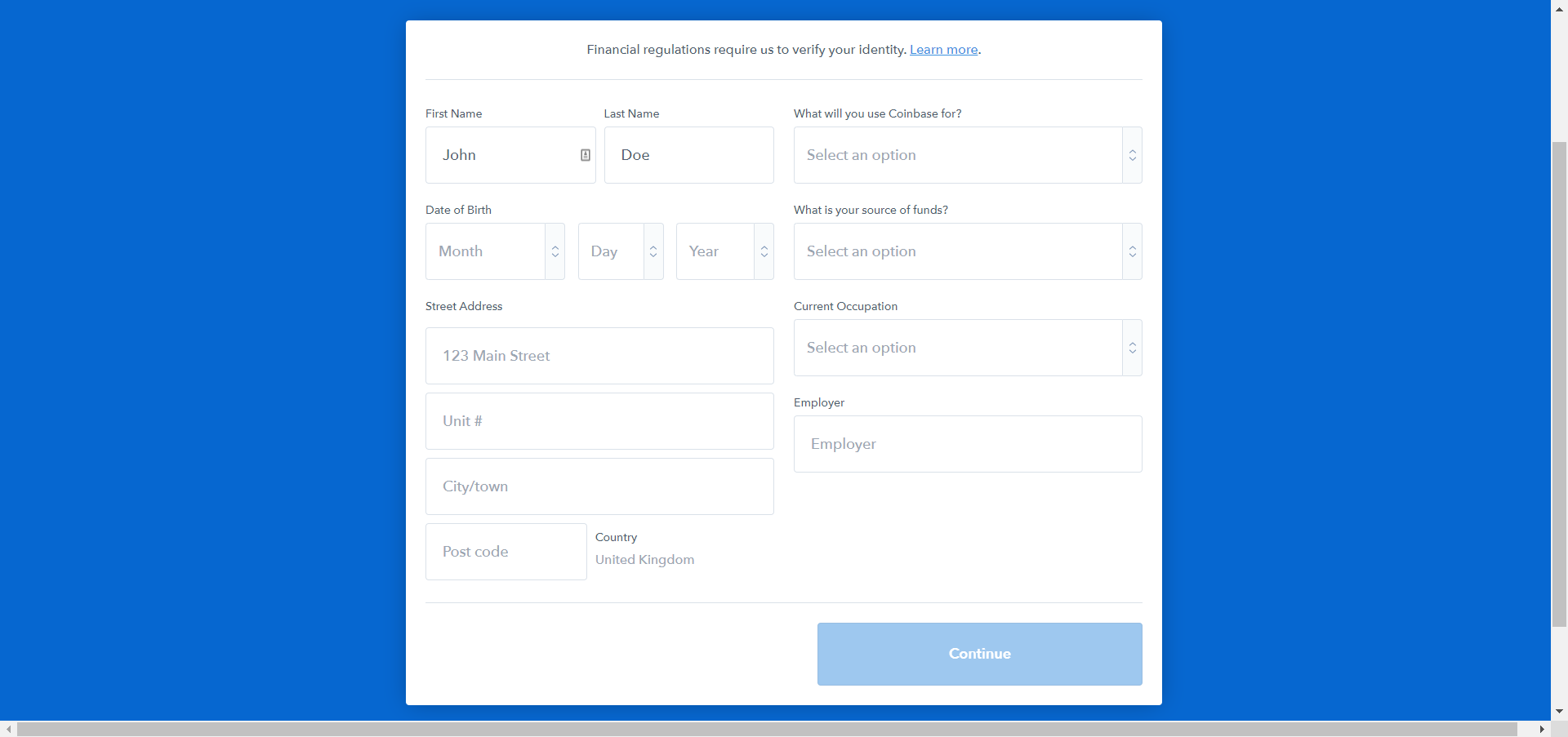Click the autofill contact icon in First Name field

pos(586,155)
